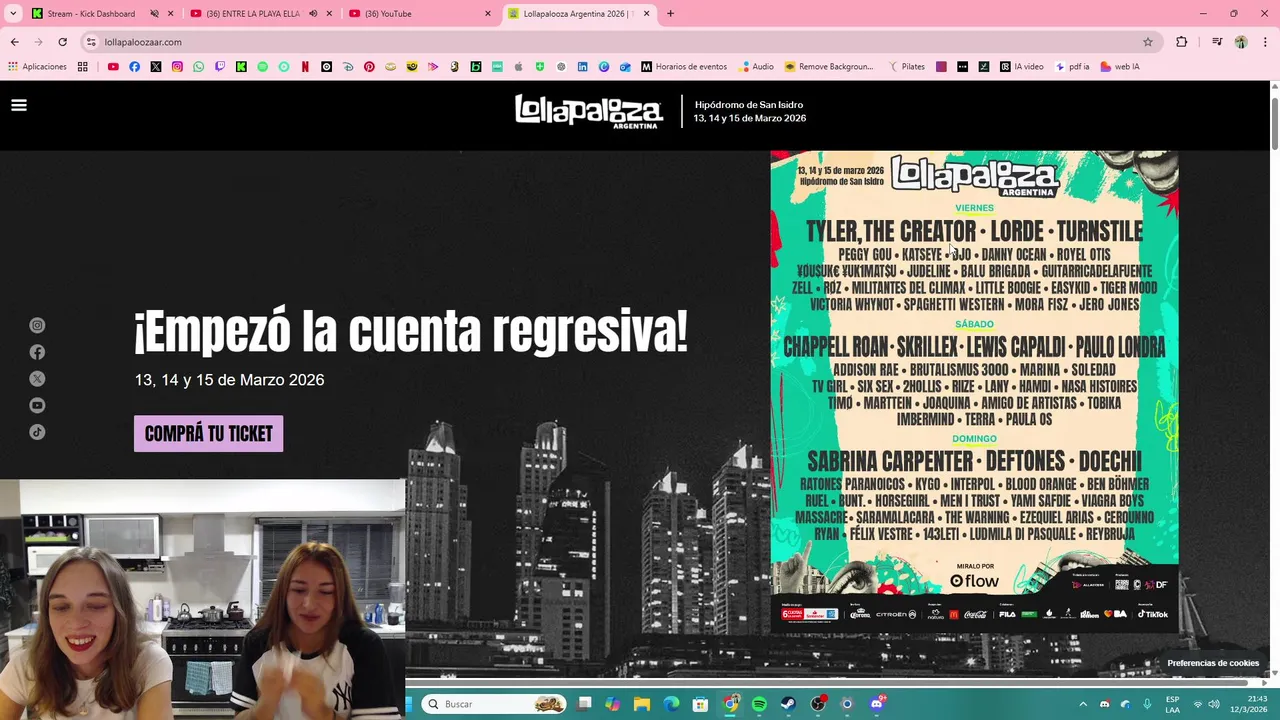1280x720 pixels.
Task: Click the Lollapalooza Argentina logo
Action: click(x=589, y=111)
